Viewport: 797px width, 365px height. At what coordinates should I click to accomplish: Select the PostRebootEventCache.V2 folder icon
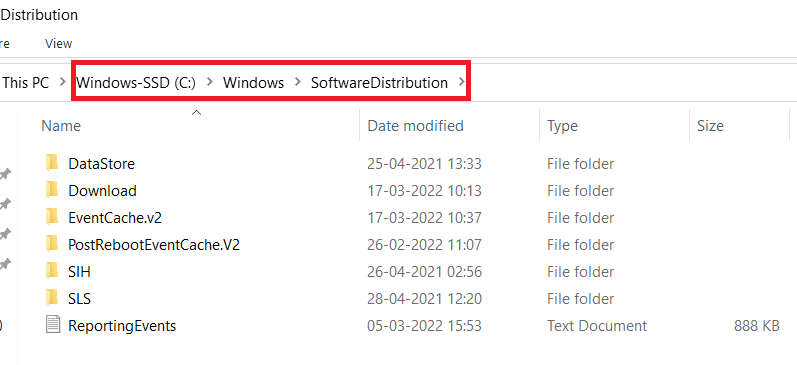pos(52,245)
